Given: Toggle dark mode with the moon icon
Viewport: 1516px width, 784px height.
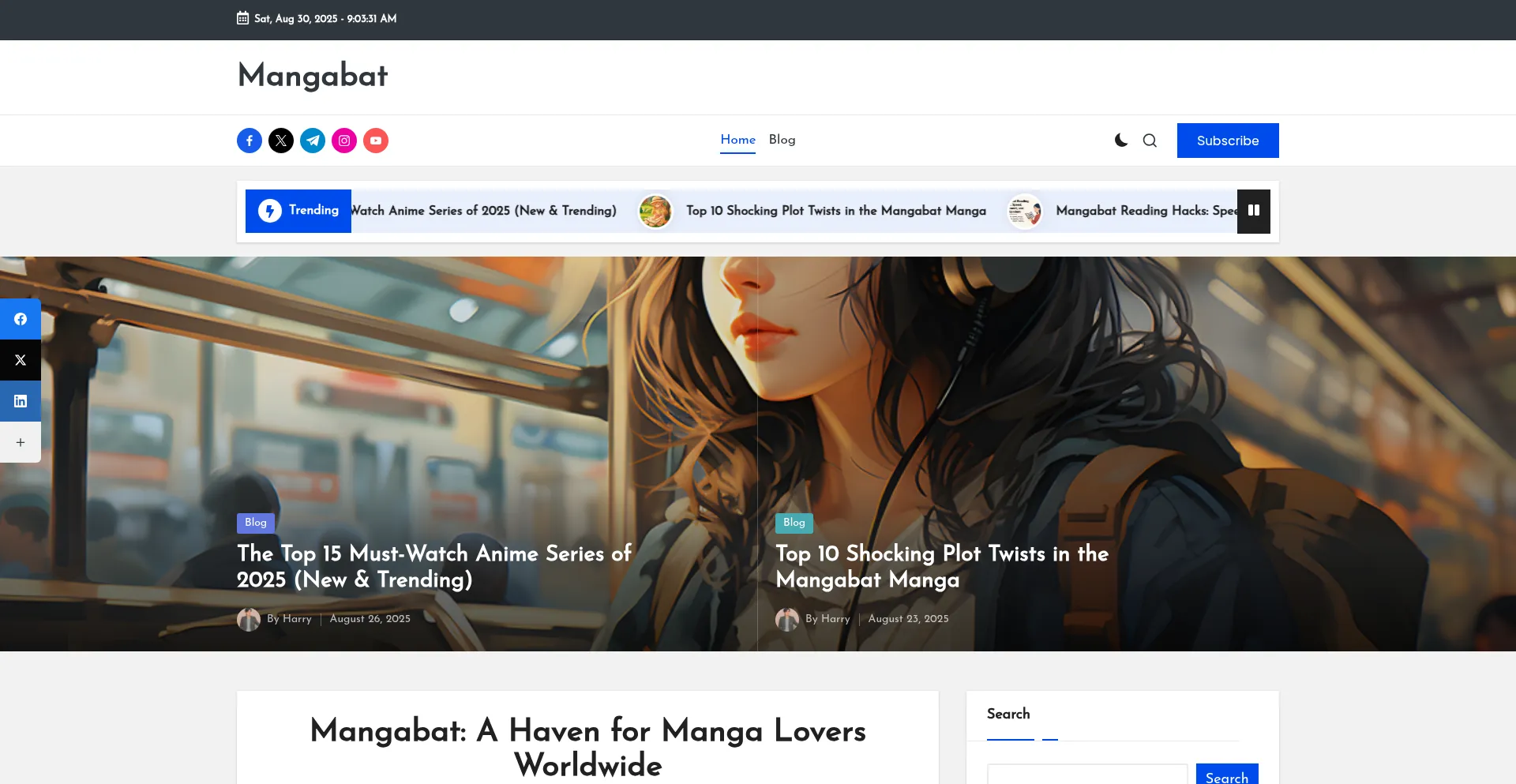Looking at the screenshot, I should (1121, 141).
